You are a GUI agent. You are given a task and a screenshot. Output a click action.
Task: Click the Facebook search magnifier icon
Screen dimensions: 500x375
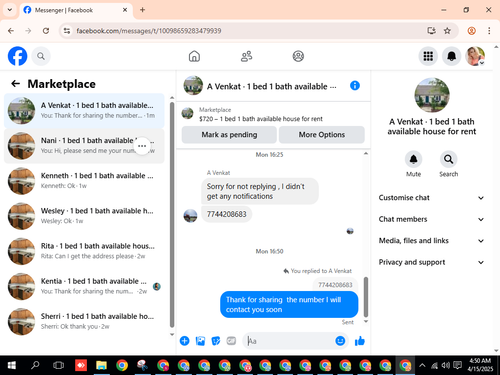(x=41, y=56)
